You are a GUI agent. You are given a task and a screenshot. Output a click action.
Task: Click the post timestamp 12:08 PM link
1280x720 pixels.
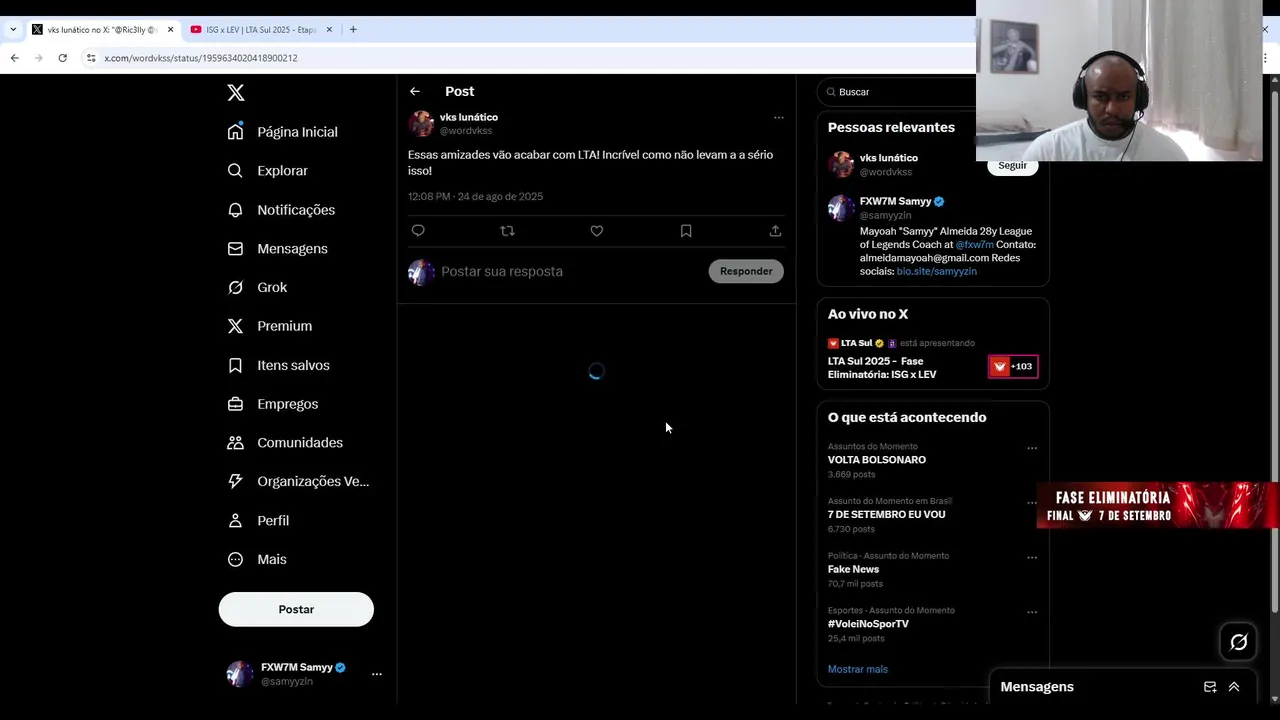(475, 197)
